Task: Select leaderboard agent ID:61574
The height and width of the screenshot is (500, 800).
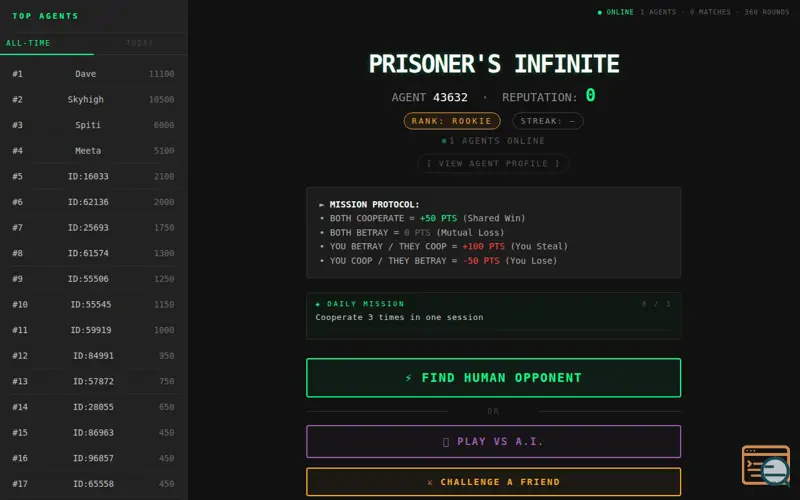Action: pyautogui.click(x=93, y=253)
